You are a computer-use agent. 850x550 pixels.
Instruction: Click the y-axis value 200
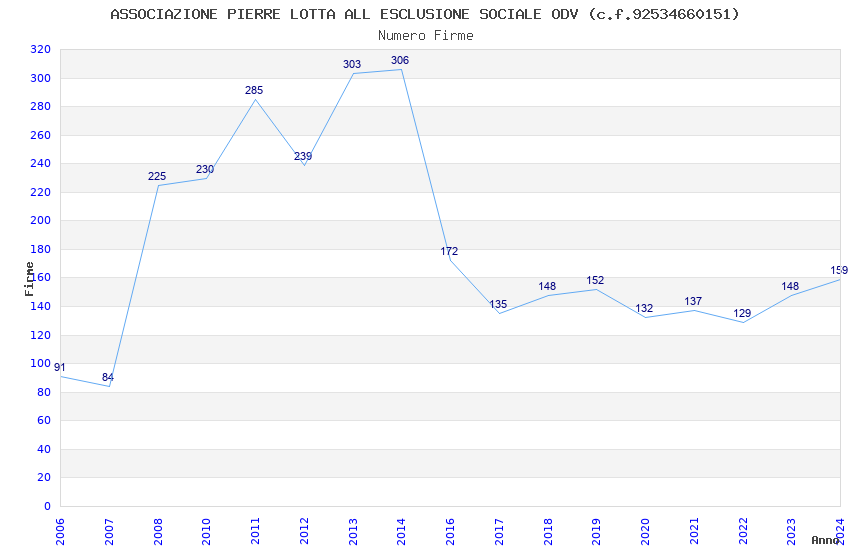pyautogui.click(x=41, y=220)
